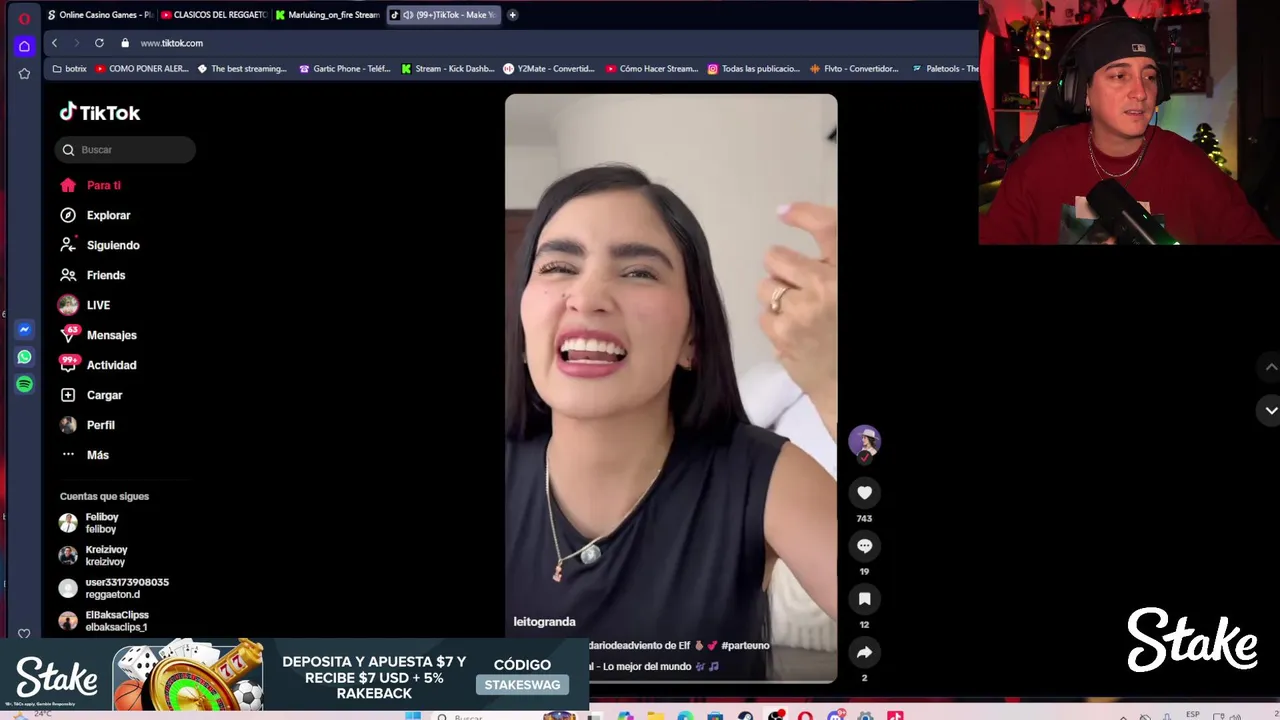Open a new browser tab
1280x720 pixels.
click(x=512, y=15)
